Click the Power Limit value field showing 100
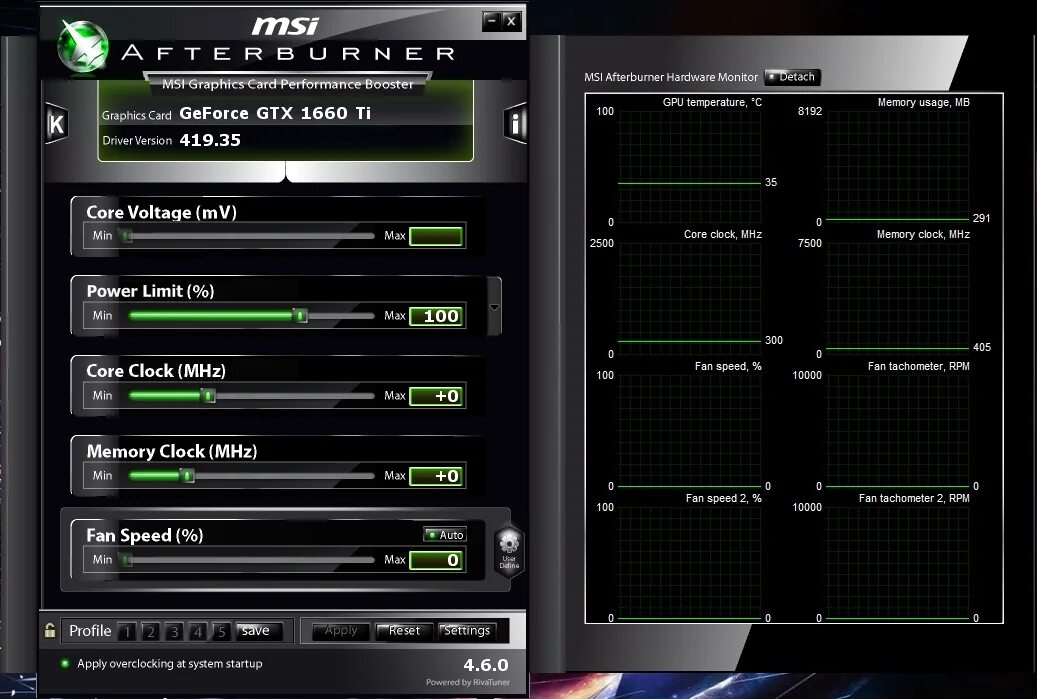 click(x=436, y=316)
